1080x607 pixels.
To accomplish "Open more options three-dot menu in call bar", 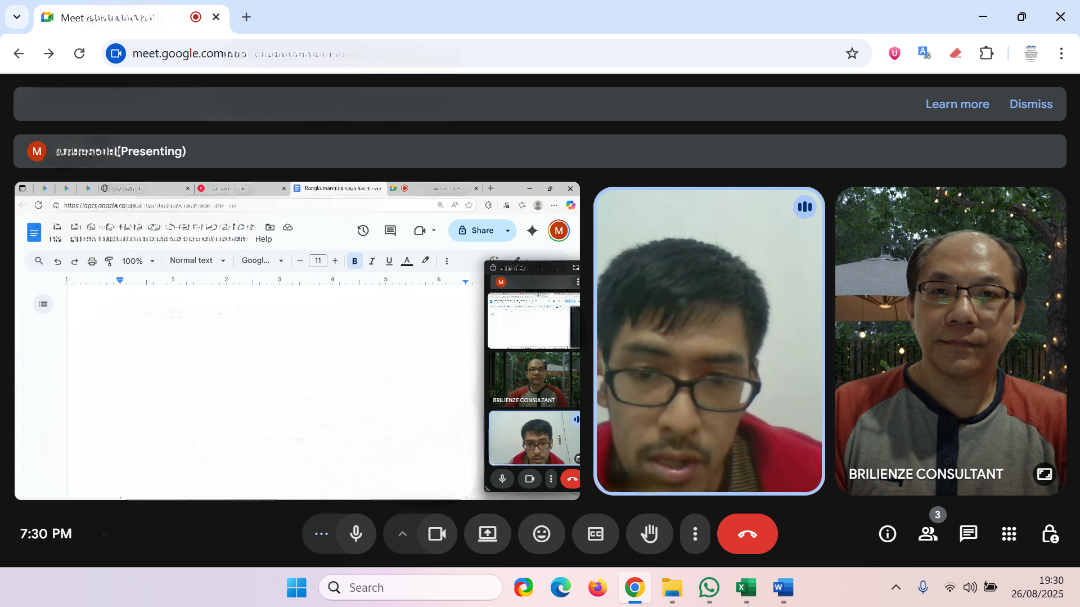I will 695,534.
